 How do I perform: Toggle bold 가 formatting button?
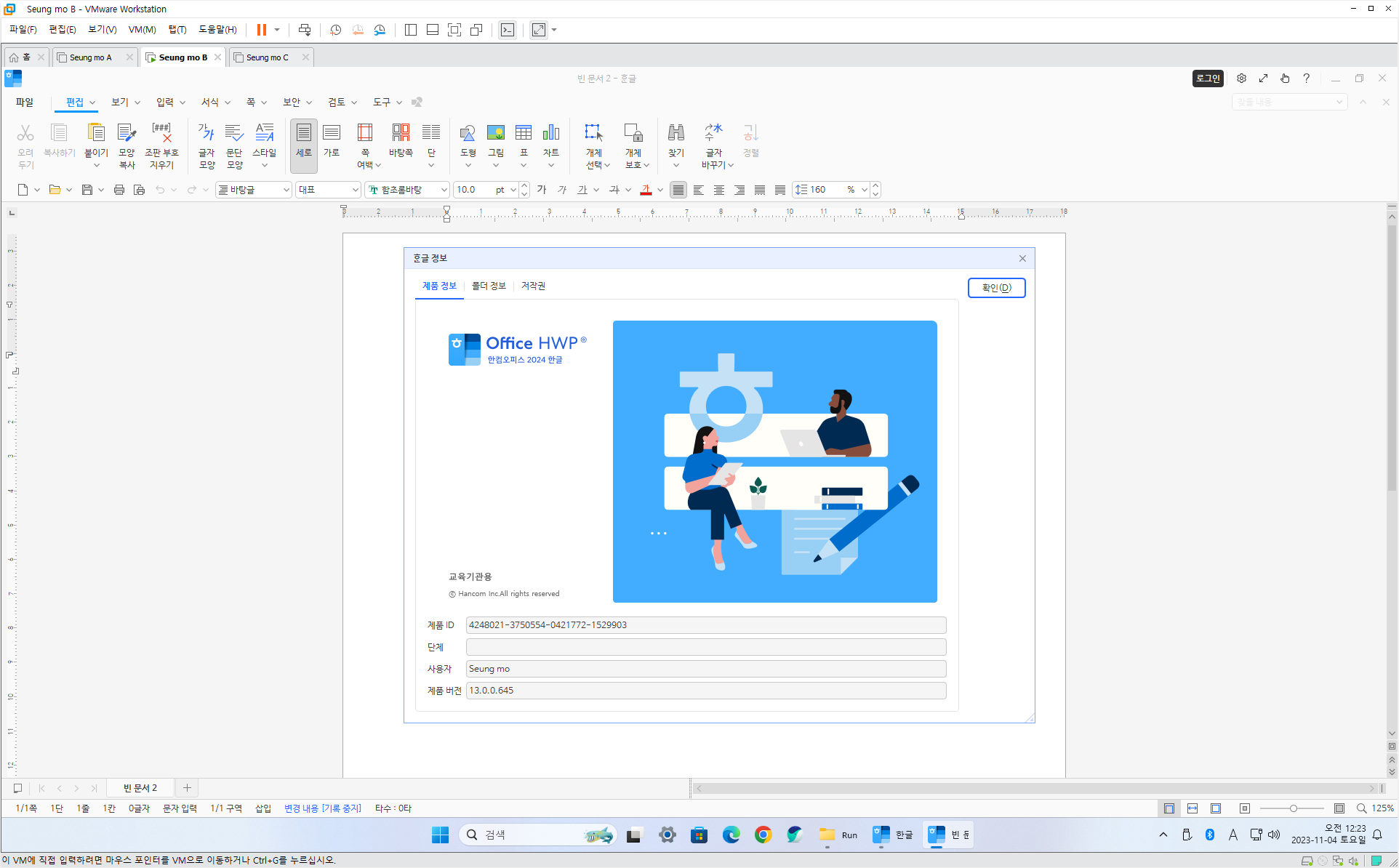pos(541,190)
